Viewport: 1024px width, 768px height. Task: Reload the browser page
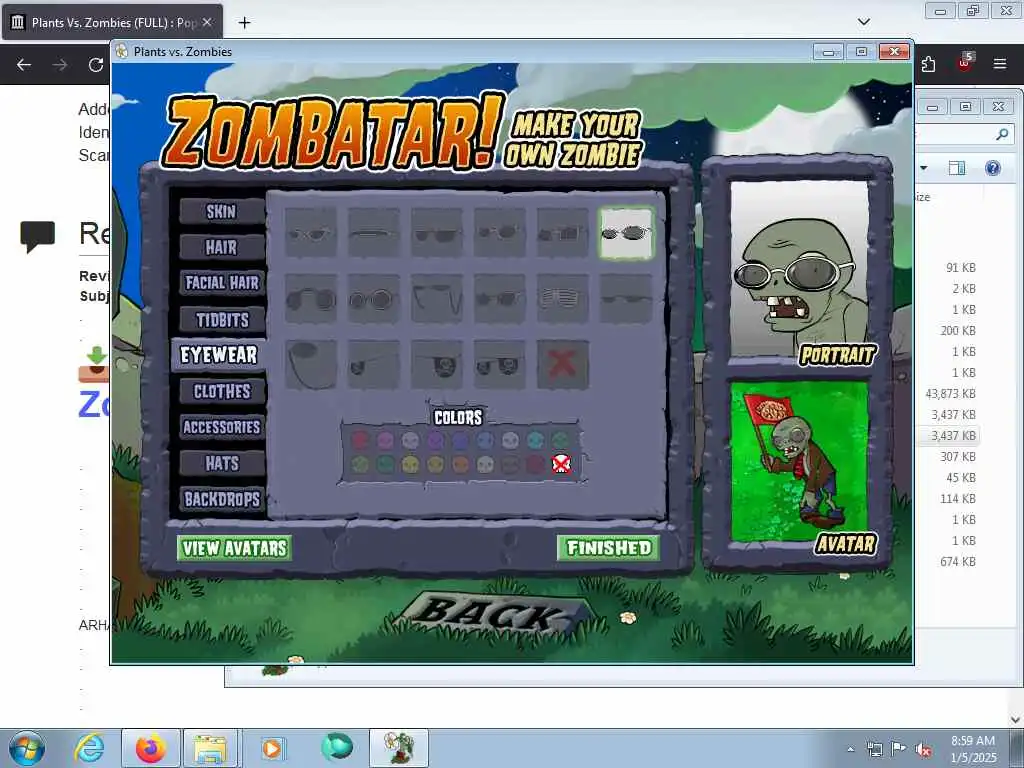pyautogui.click(x=96, y=65)
